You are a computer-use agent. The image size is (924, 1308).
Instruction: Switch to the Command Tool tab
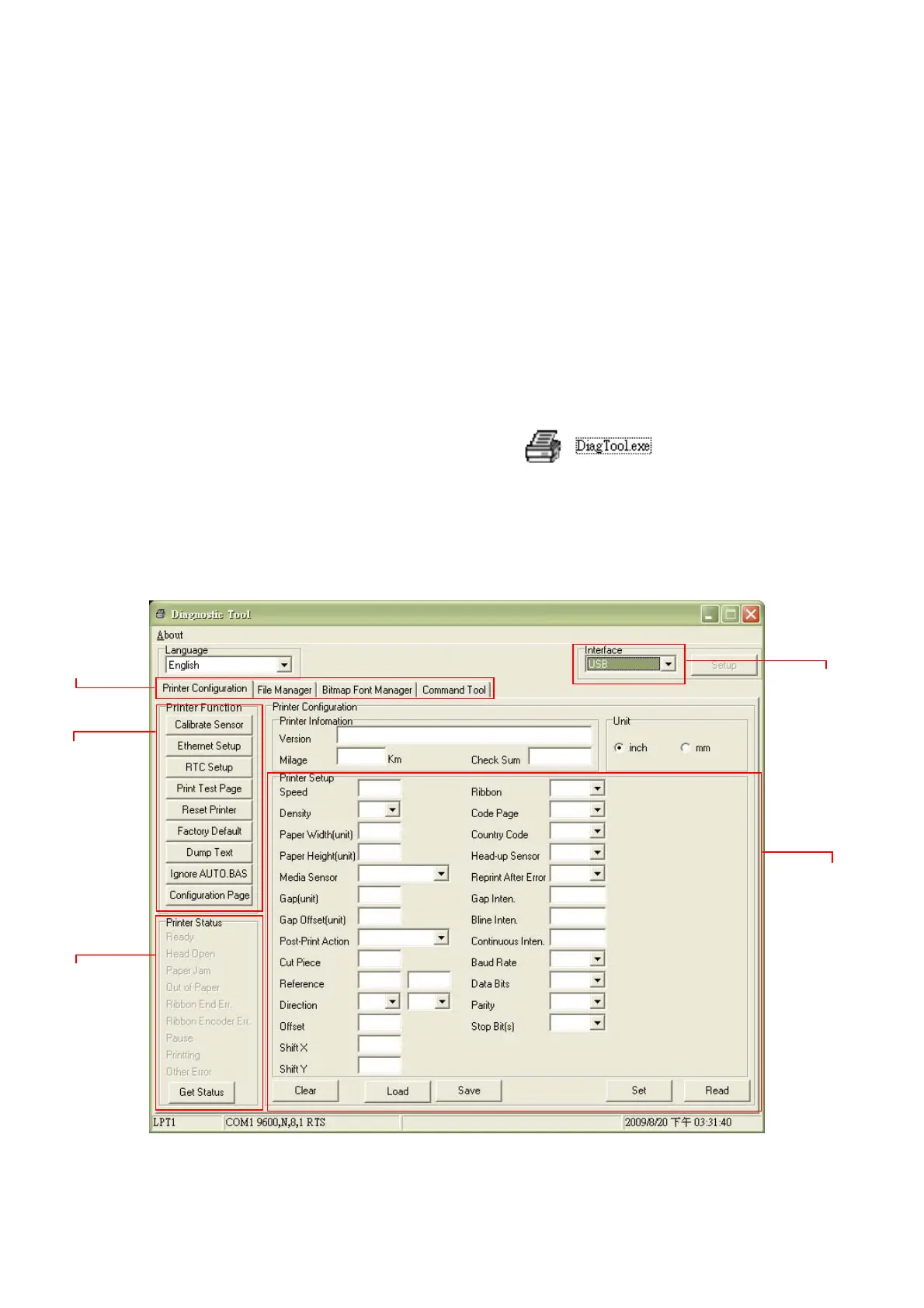coord(454,690)
